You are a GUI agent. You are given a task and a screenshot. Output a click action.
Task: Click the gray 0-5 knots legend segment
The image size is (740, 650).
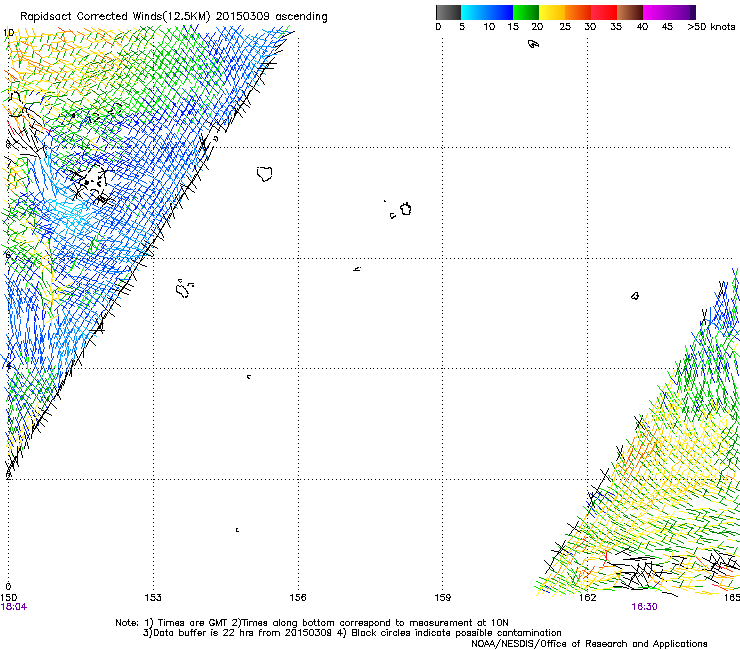448,12
